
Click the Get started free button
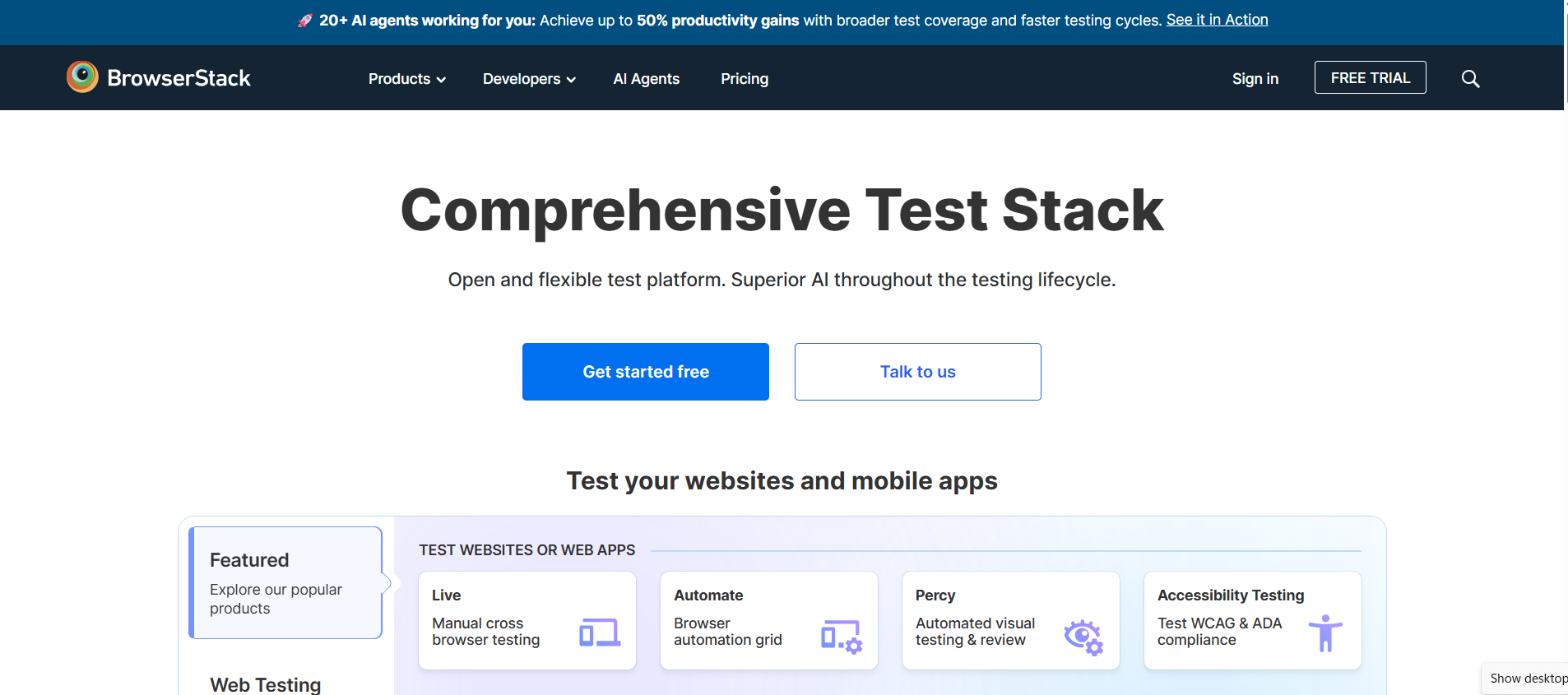(645, 372)
